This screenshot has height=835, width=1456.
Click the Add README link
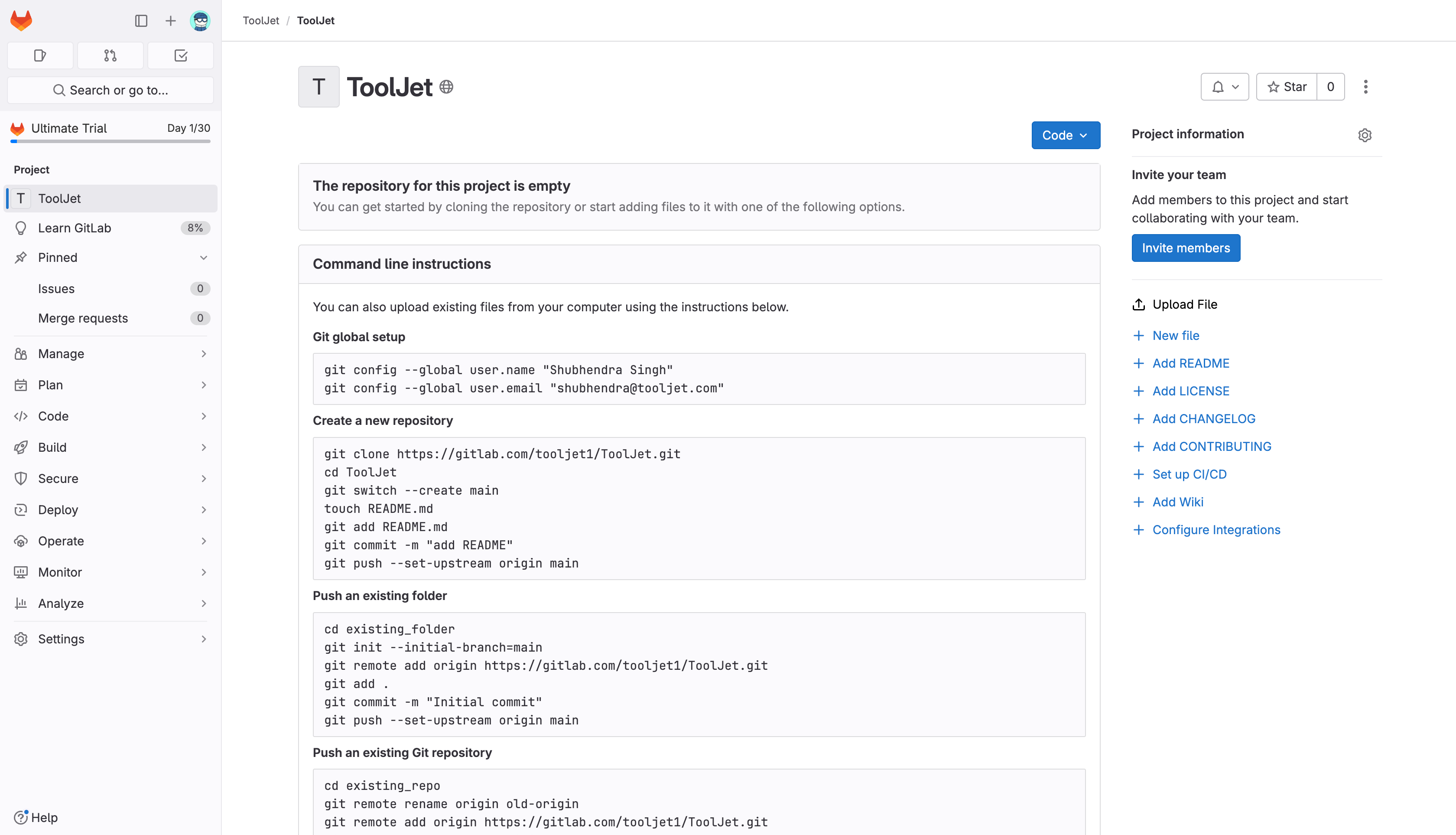[1191, 363]
